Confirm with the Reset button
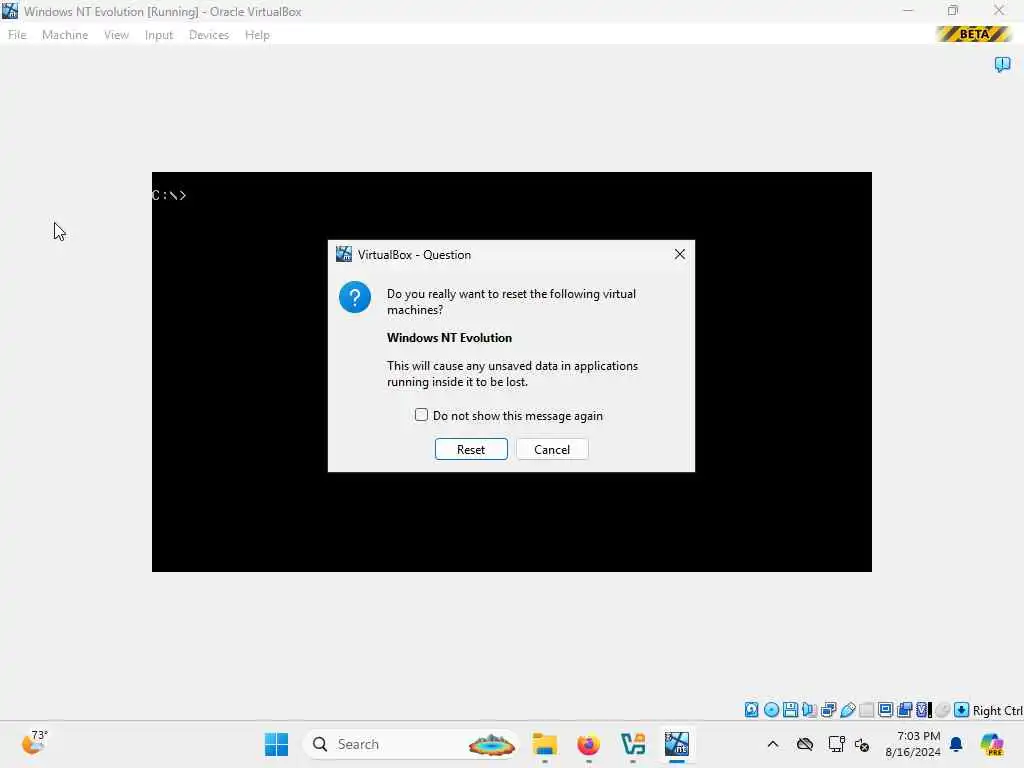Screen dimensions: 1024x768 tap(471, 449)
